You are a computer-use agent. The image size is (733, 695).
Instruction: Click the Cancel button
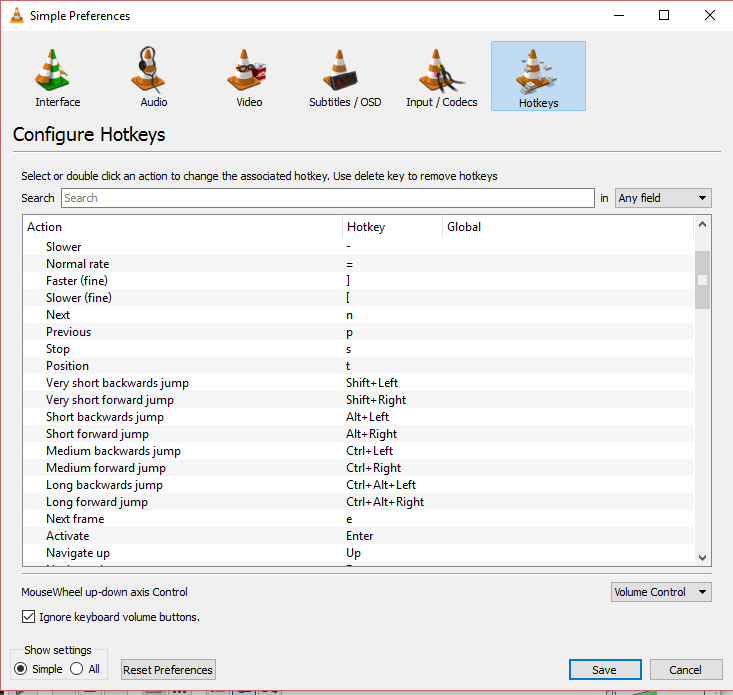click(686, 670)
